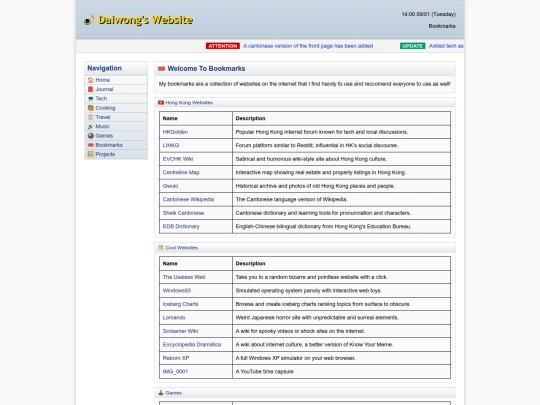Screen dimensions: 540x405
Task: Click the Travel icon in navigation
Action: click(91, 117)
